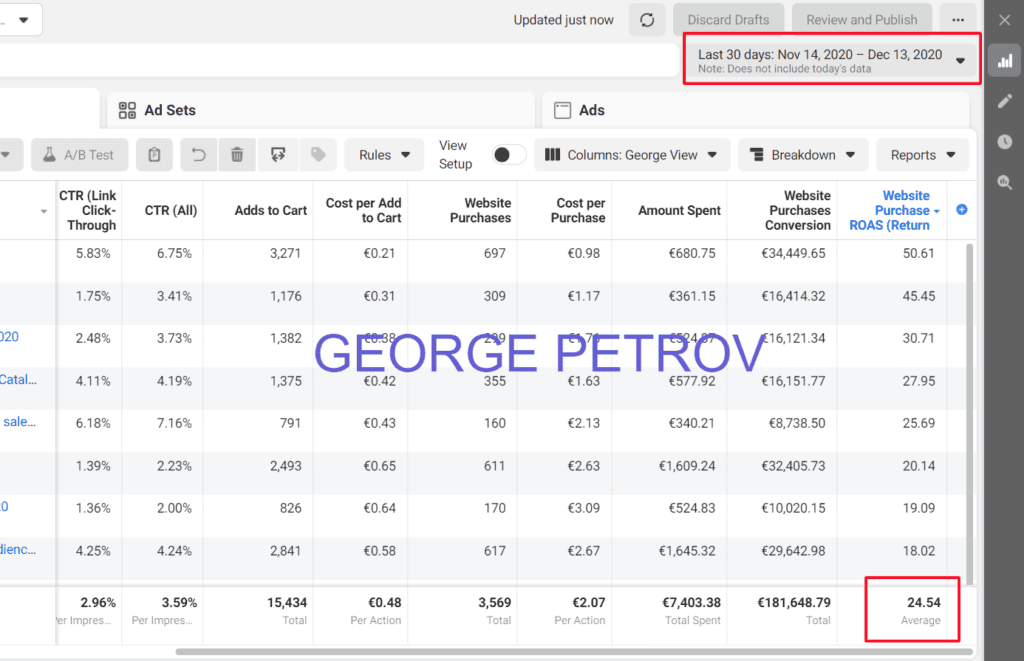Click the conversion value €8,738.50
Screen dimensions: 1024x661
pyautogui.click(x=797, y=423)
